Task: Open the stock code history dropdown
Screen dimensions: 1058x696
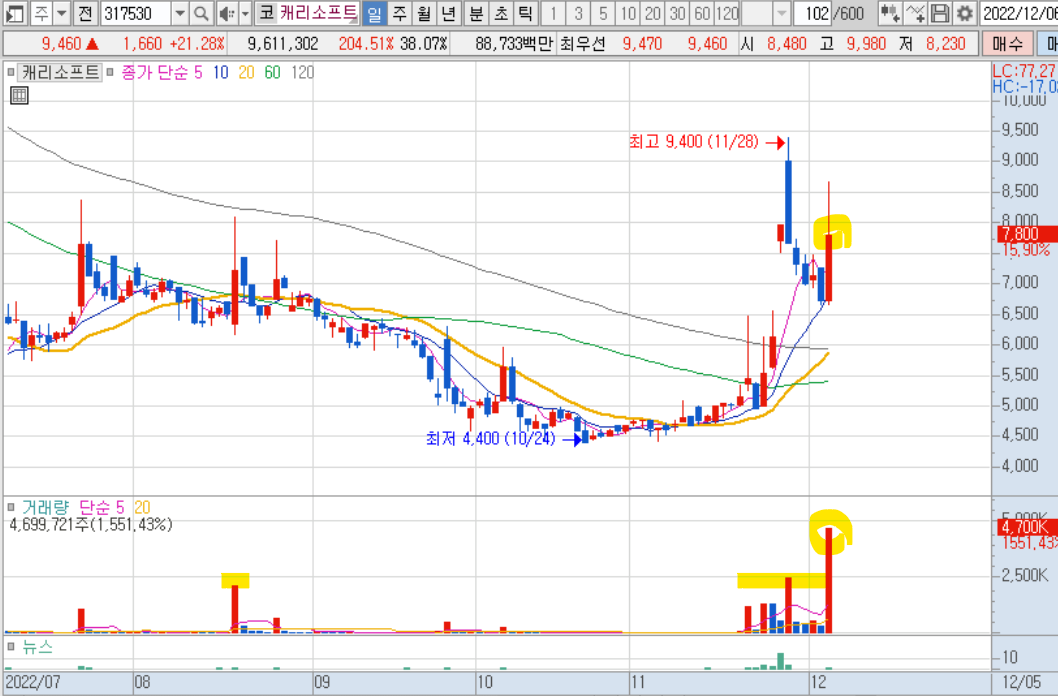Action: pos(179,13)
